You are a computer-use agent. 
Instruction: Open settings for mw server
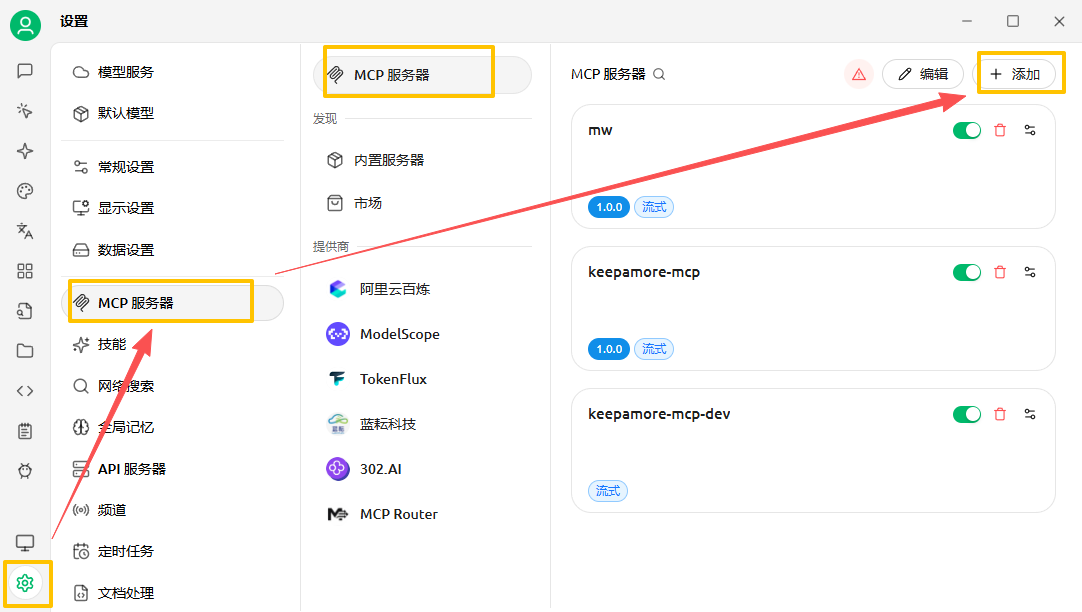1030,130
